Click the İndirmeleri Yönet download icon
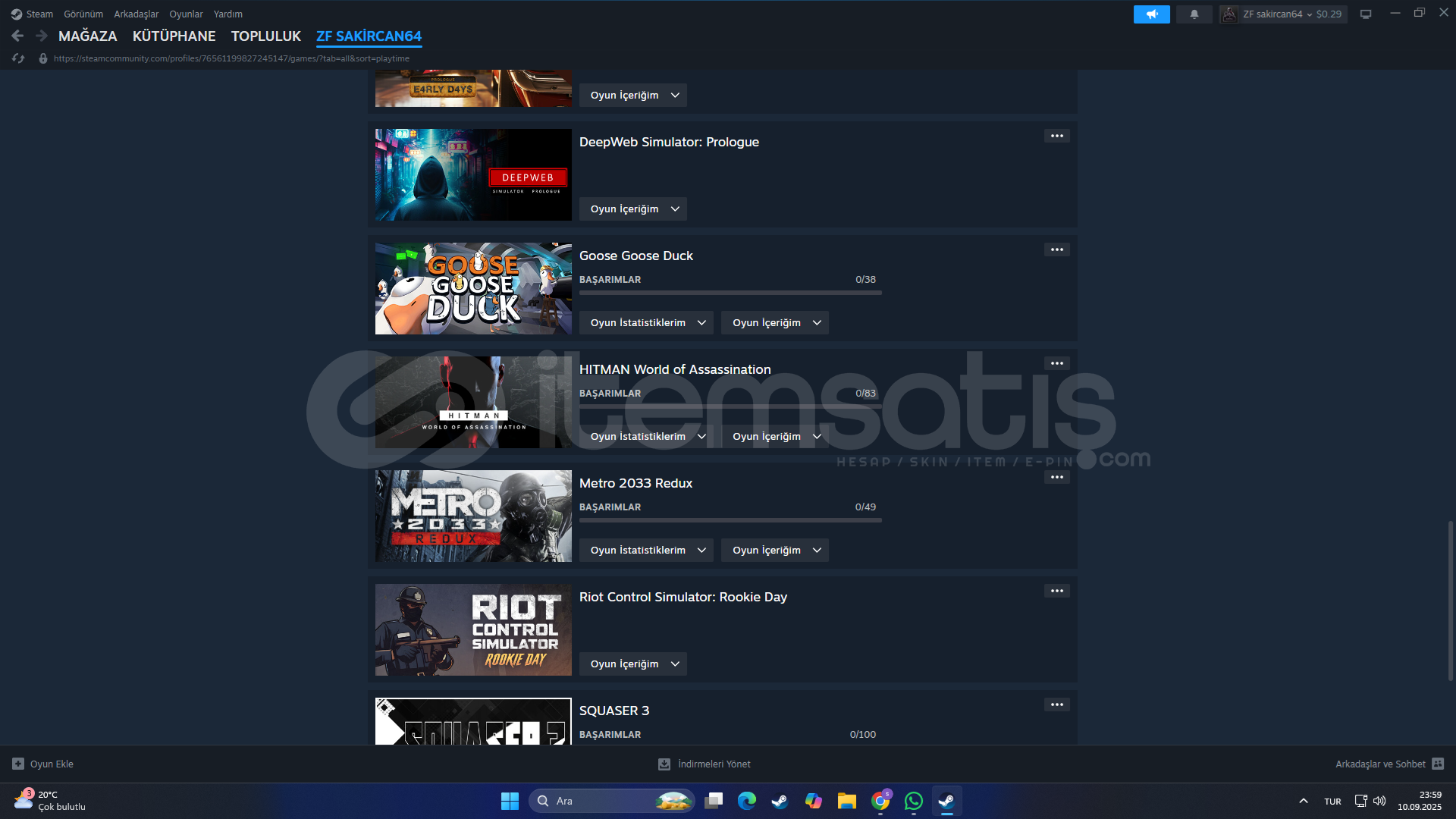 tap(664, 764)
